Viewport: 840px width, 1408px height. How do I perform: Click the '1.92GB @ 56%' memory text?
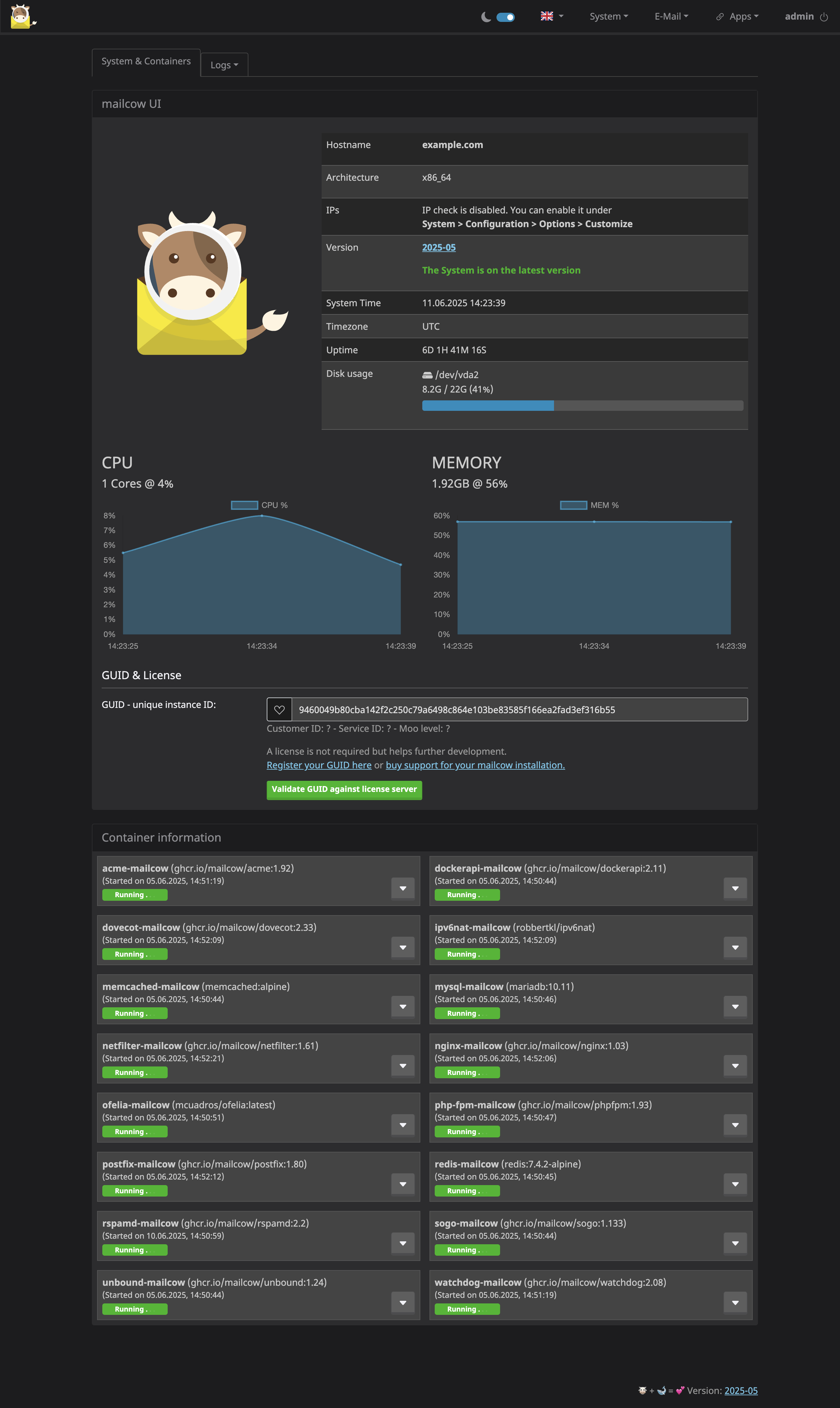469,484
